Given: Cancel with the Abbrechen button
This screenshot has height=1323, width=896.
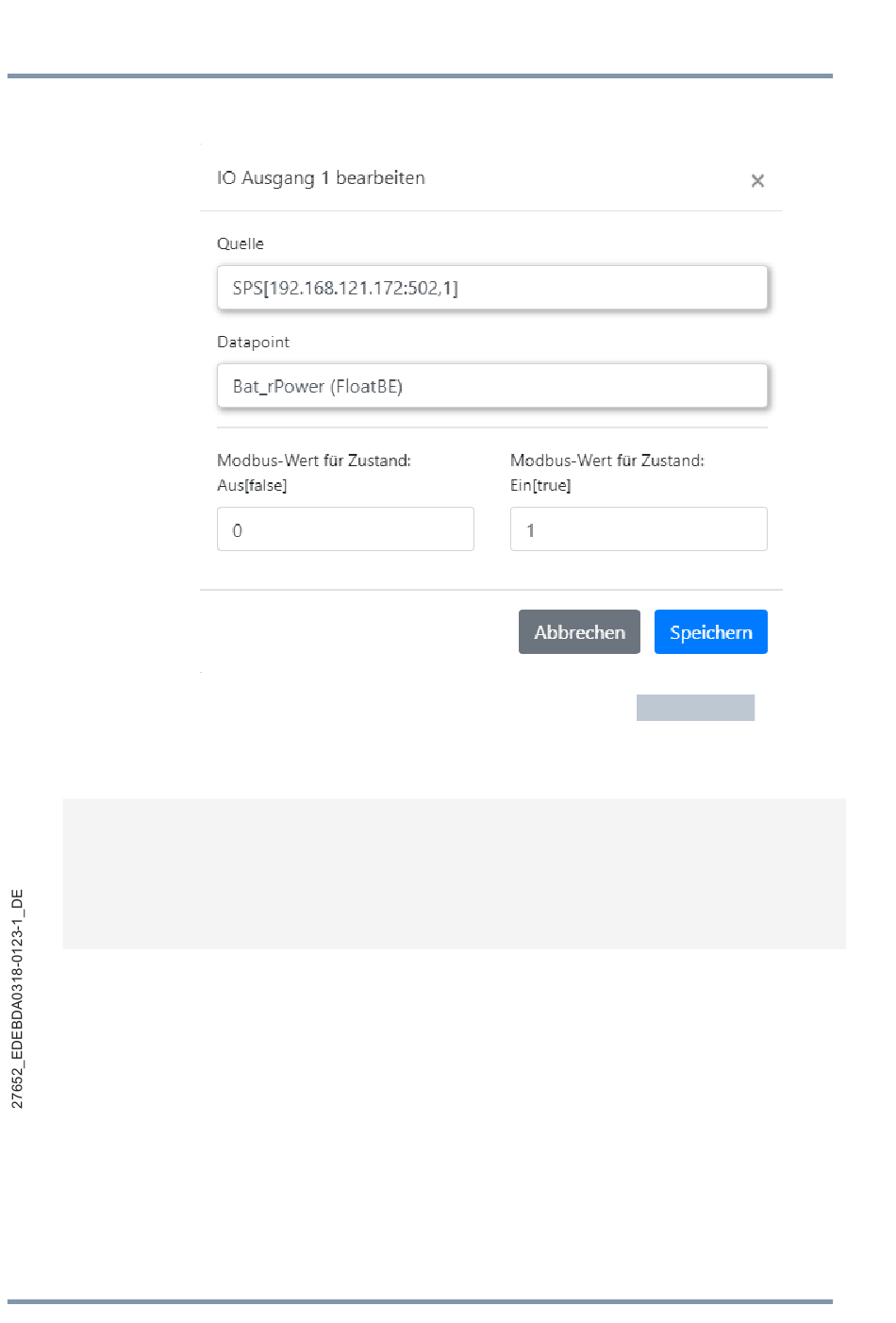Looking at the screenshot, I should coord(579,631).
